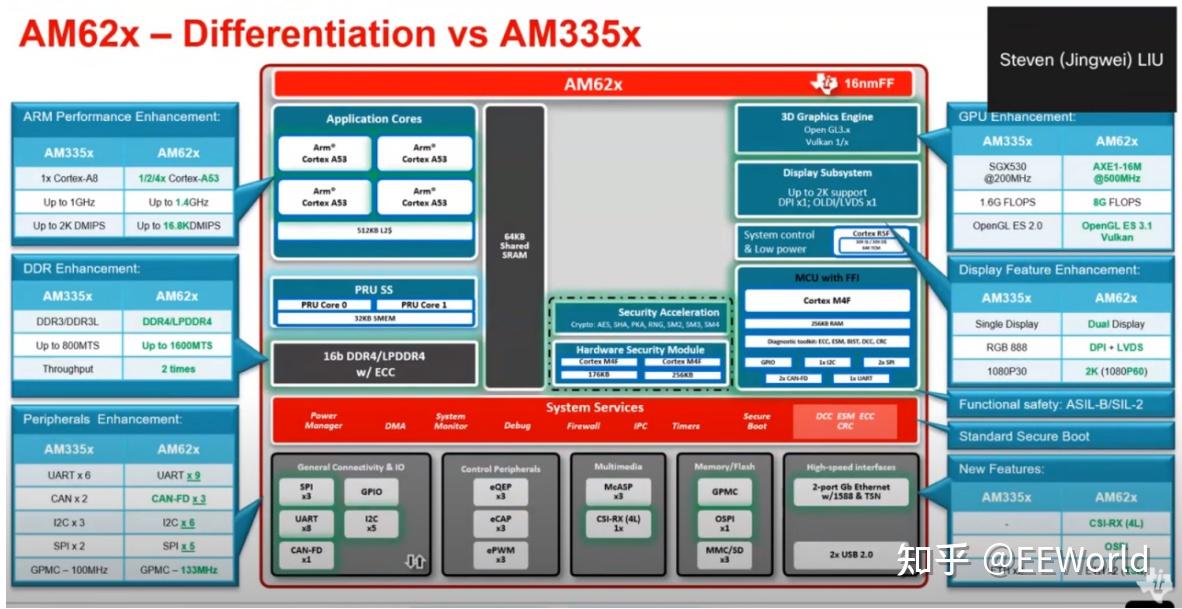Select the GPIO block in General Connectivity & IO
The width and height of the screenshot is (1182, 609).
pyautogui.click(x=371, y=491)
